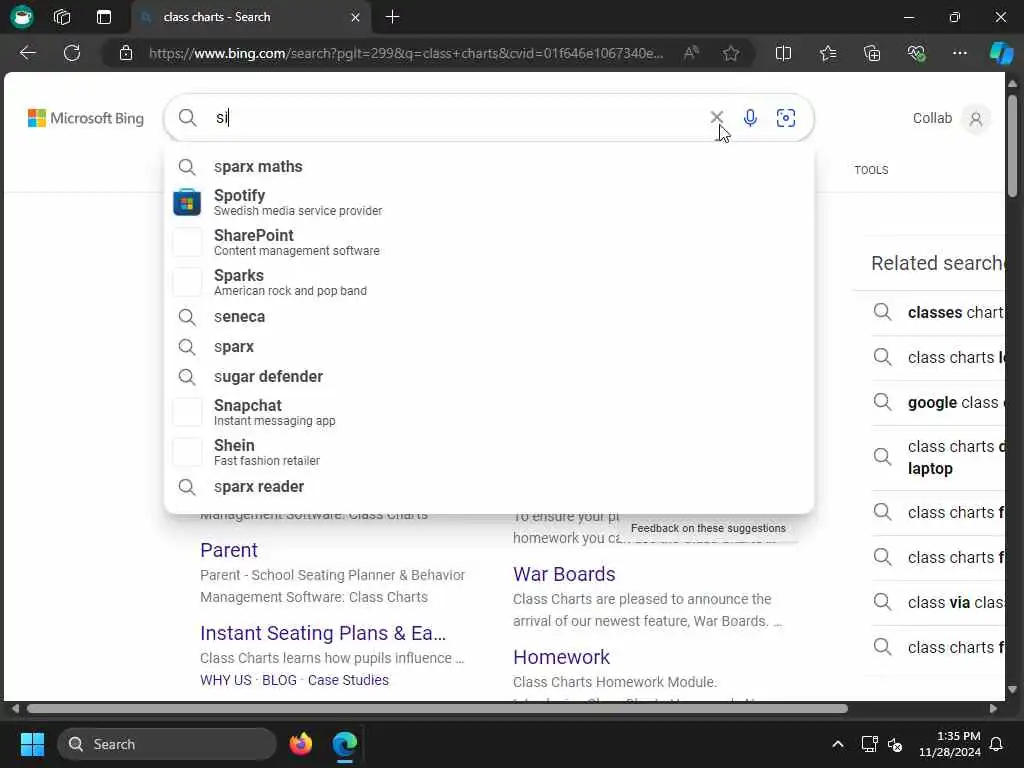Open Settings and more ellipsis menu
Image resolution: width=1024 pixels, height=768 pixels.
tap(959, 53)
